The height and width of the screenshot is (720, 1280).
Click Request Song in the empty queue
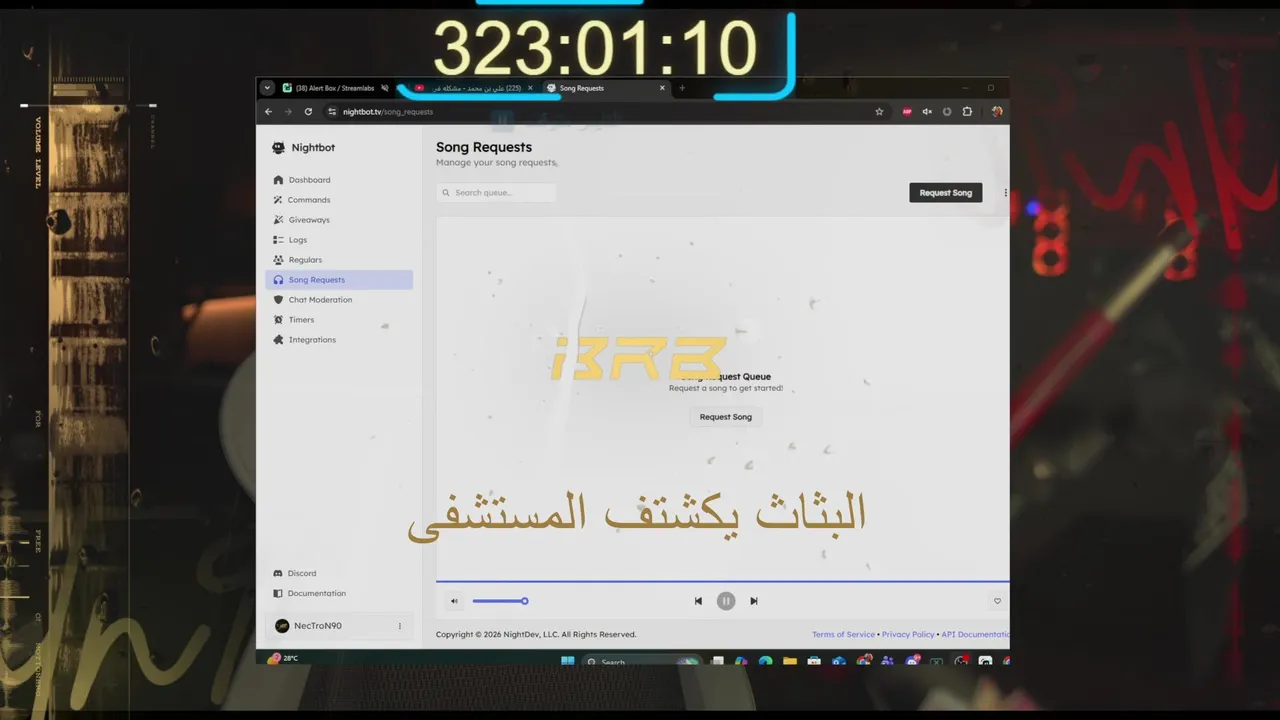[725, 417]
